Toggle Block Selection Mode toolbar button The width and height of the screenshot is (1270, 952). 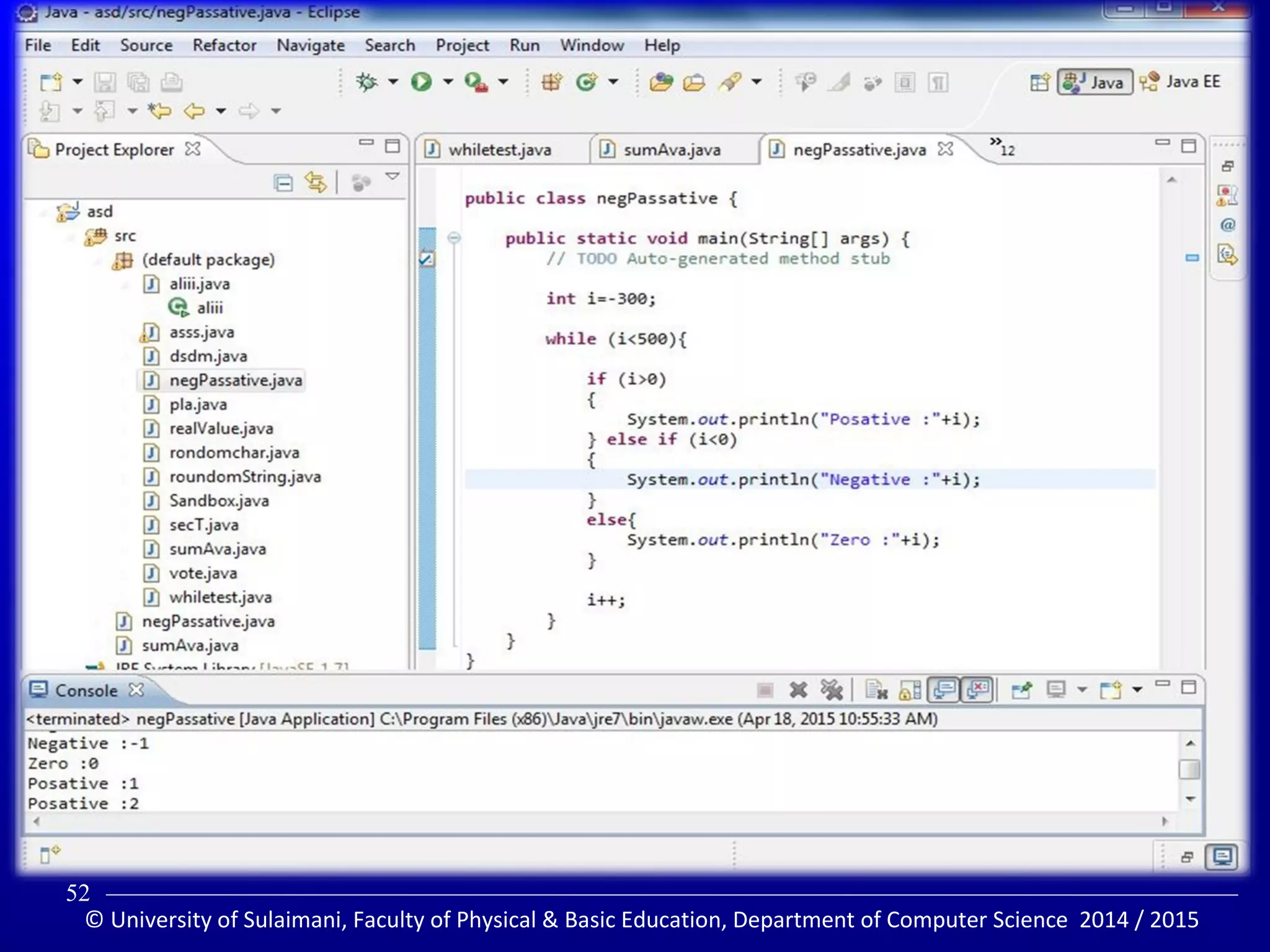(x=905, y=82)
